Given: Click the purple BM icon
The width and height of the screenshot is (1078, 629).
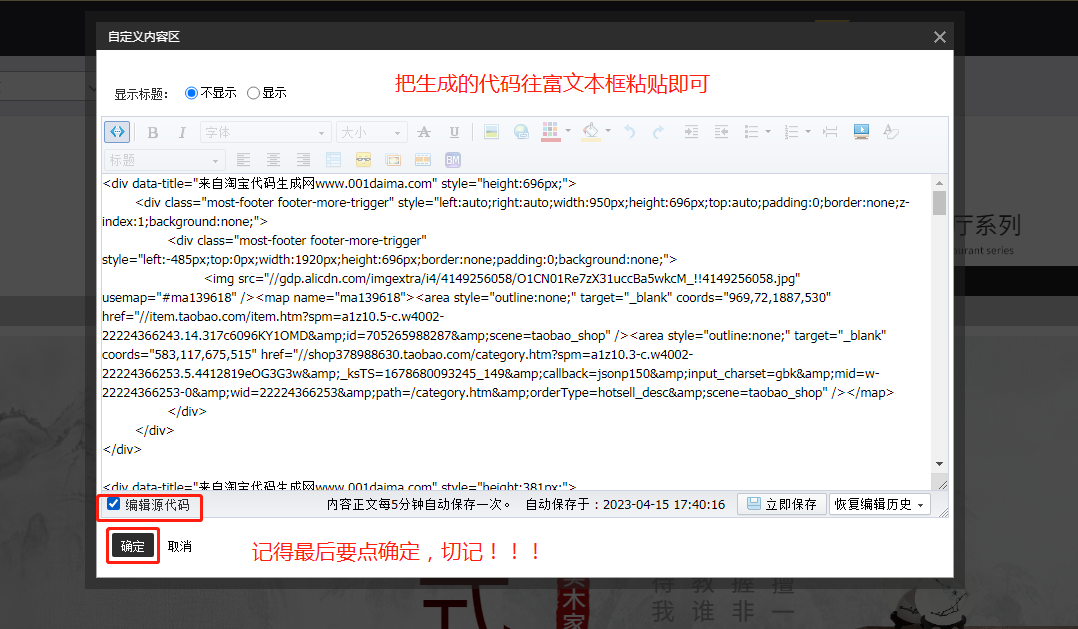Looking at the screenshot, I should [x=452, y=160].
